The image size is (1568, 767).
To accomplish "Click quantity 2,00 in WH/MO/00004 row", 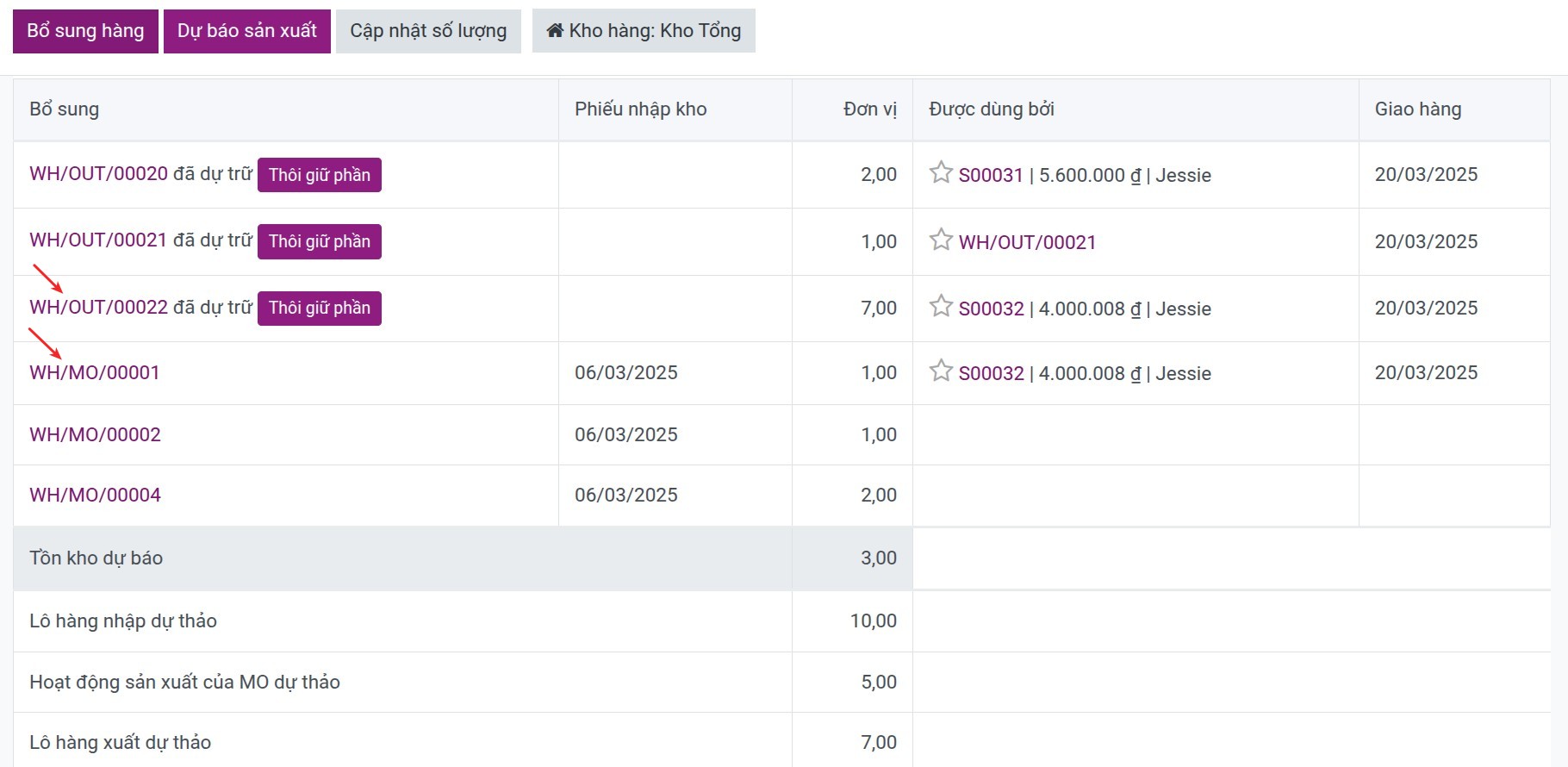I will [x=879, y=496].
